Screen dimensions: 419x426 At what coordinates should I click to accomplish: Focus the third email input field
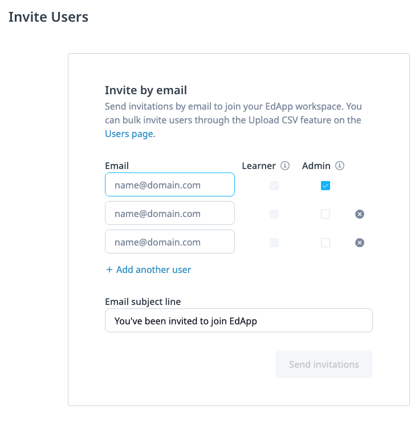coord(170,242)
